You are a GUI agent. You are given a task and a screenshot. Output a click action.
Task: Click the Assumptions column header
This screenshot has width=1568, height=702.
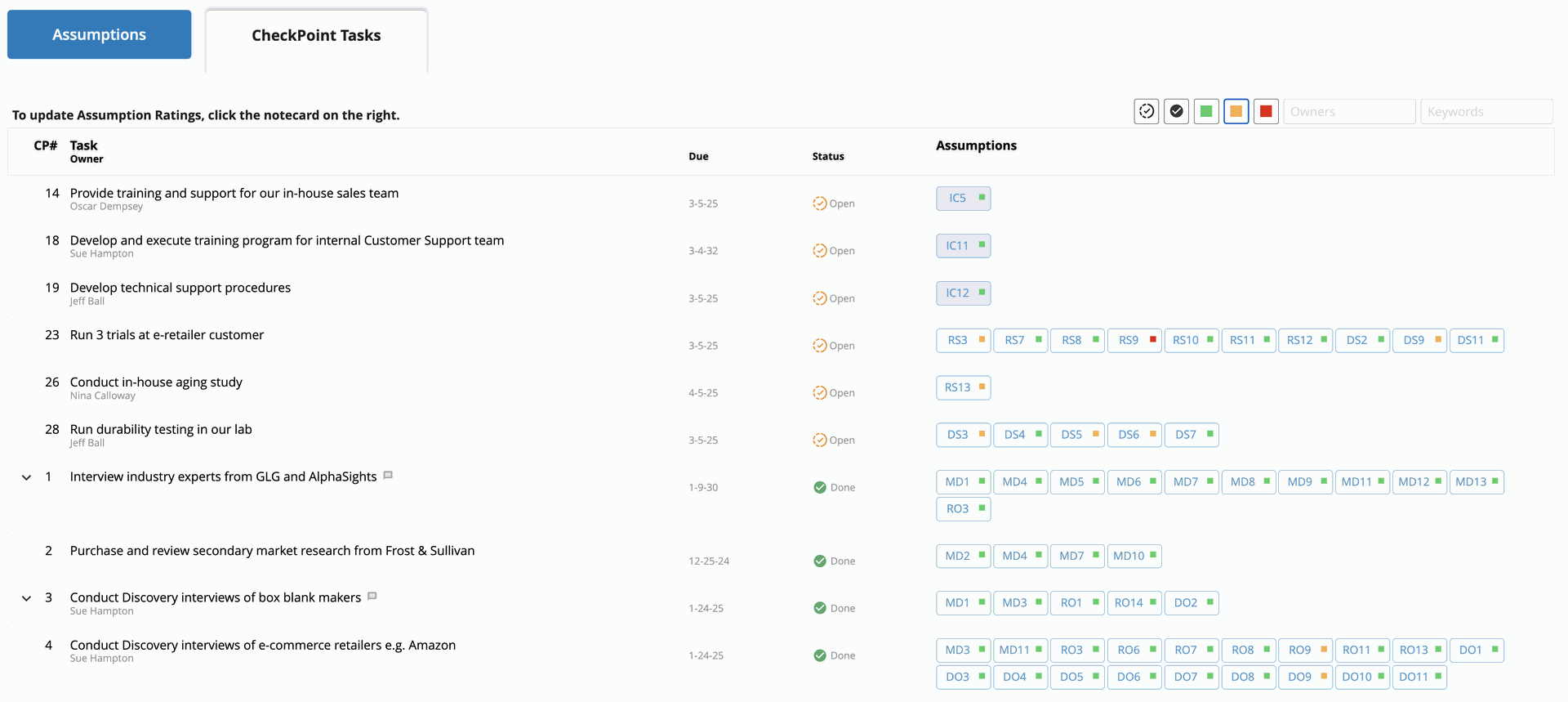click(x=976, y=146)
